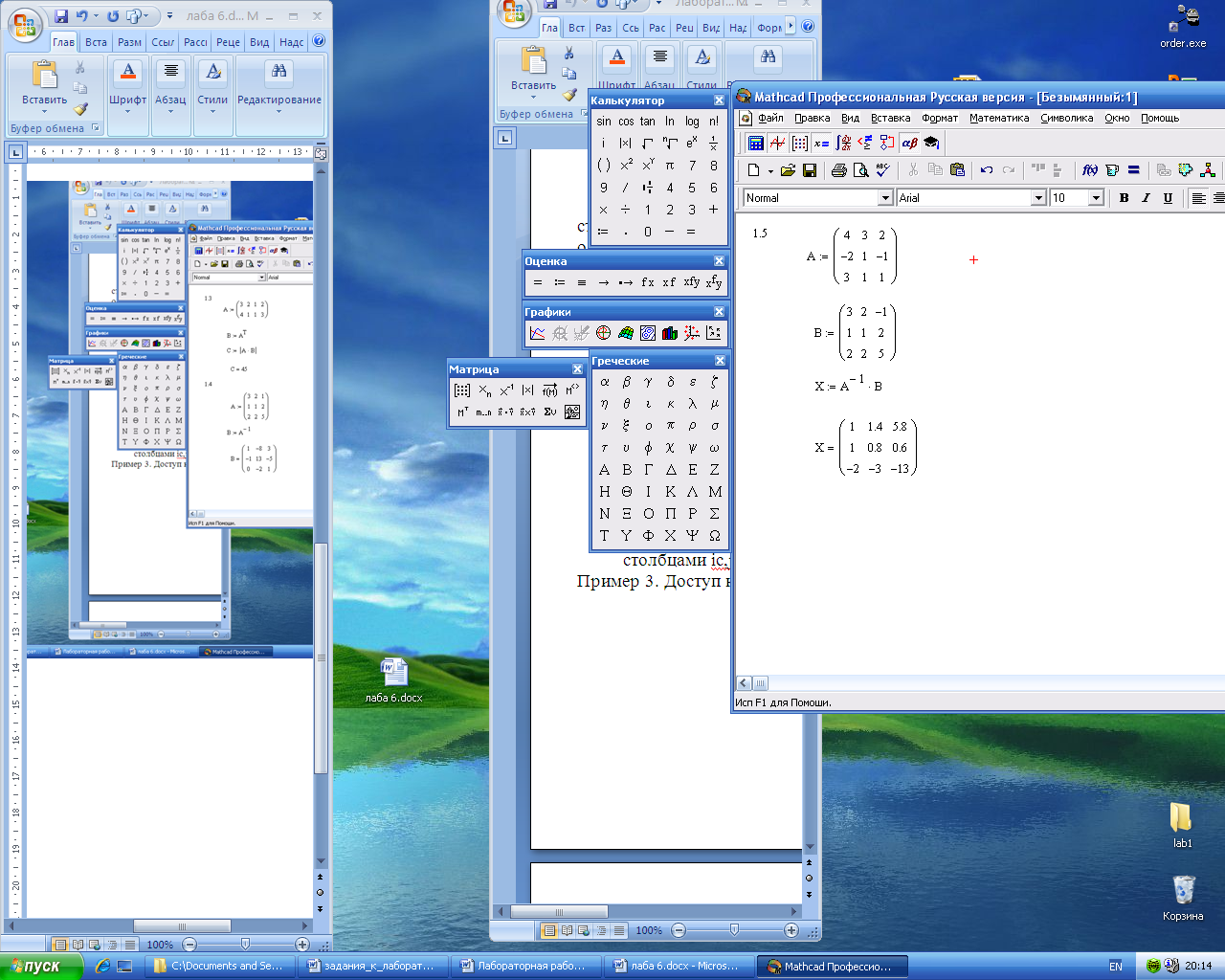Open the Programming palette button in Mathcad
This screenshot has height=980, width=1225.
(887, 143)
